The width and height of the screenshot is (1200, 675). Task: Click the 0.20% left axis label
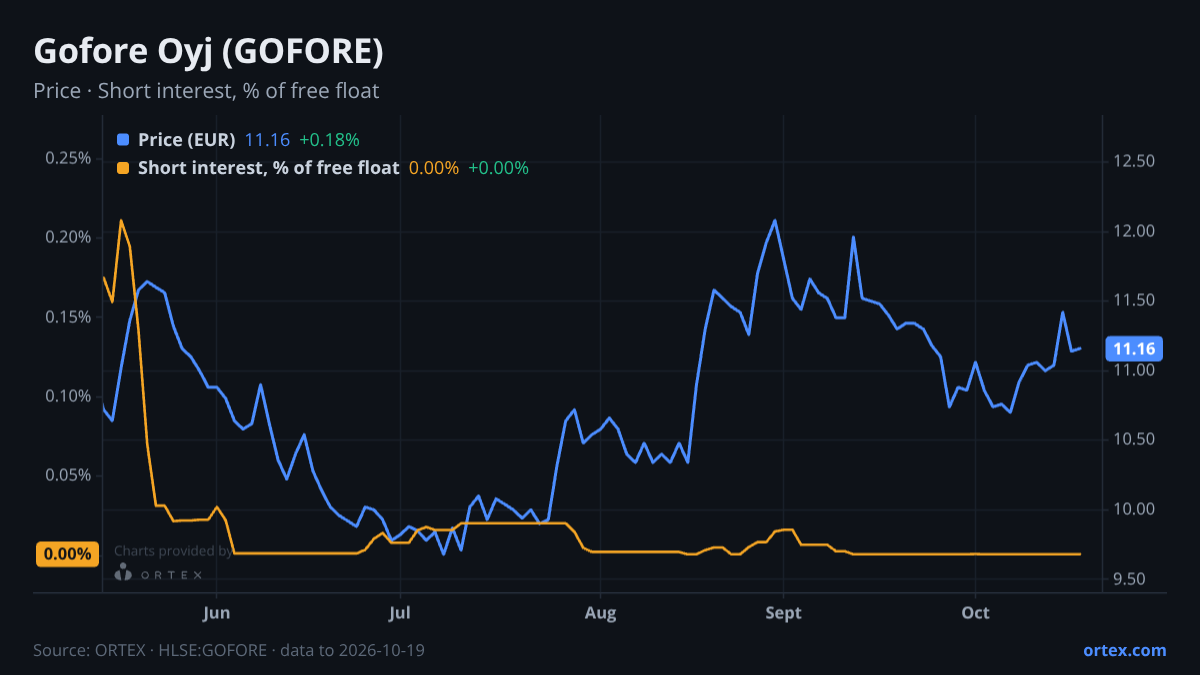(68, 237)
